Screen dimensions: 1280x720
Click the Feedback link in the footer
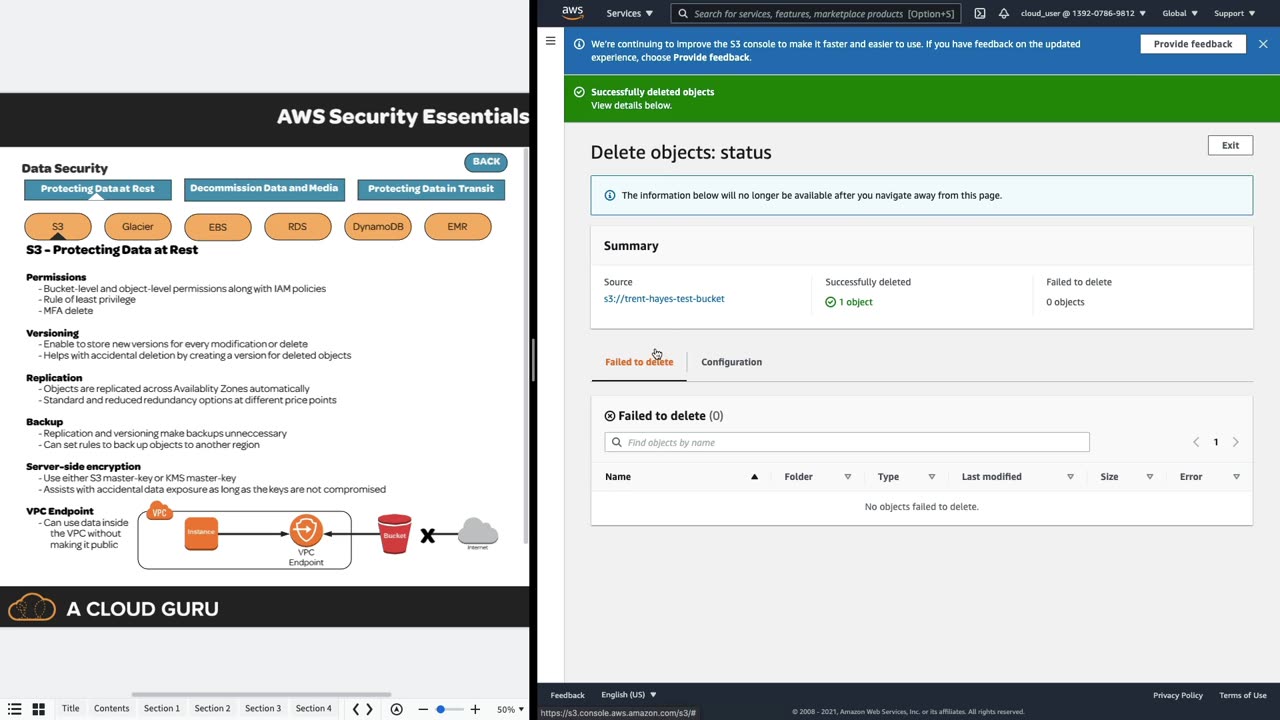point(567,695)
